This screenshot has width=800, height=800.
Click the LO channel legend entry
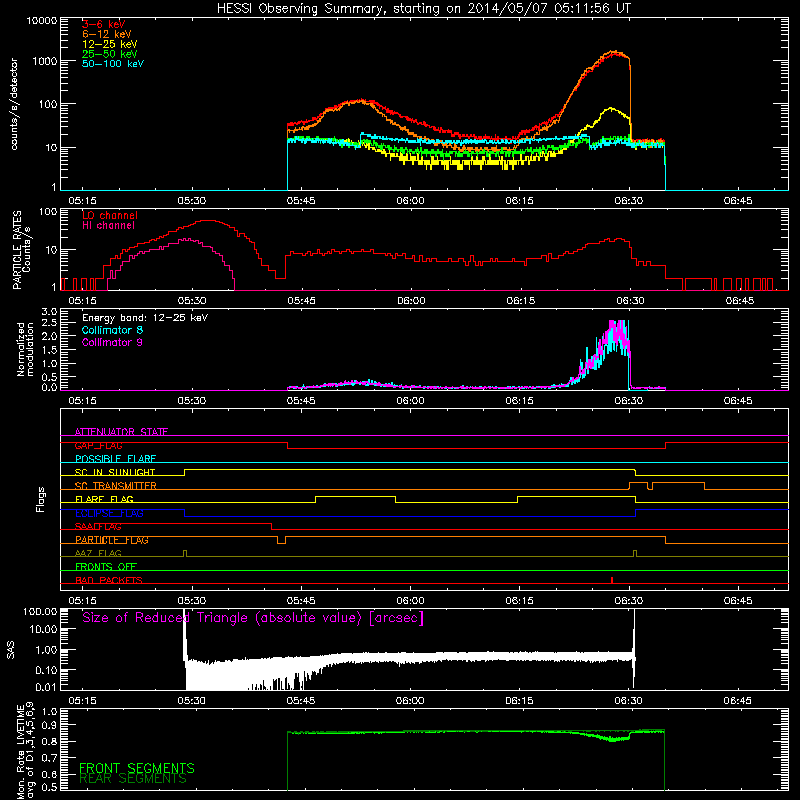110,215
